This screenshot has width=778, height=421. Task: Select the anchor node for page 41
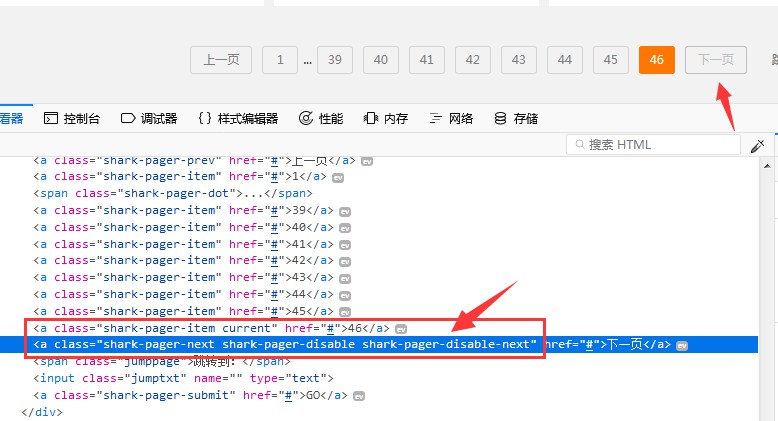click(183, 244)
